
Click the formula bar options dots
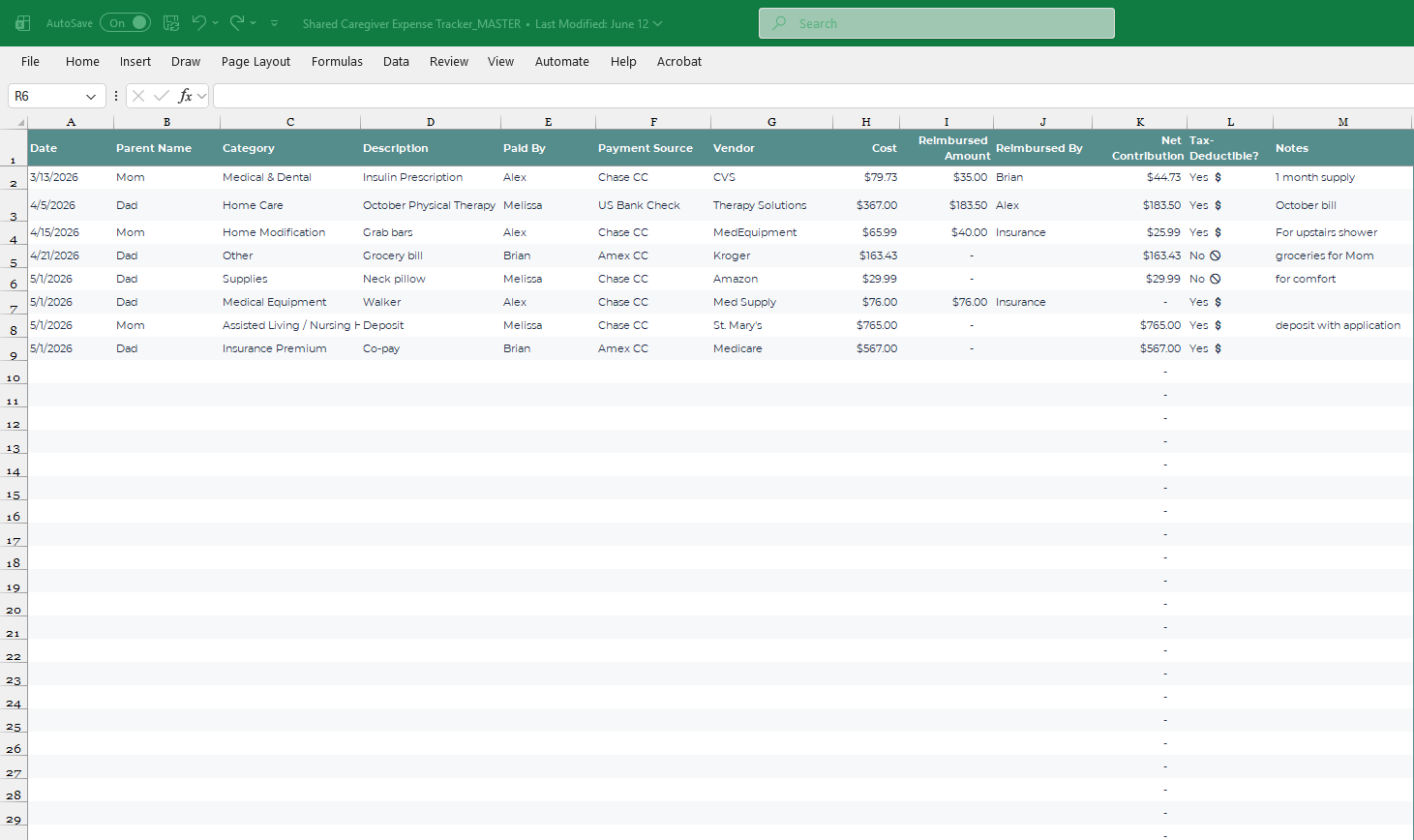point(116,96)
